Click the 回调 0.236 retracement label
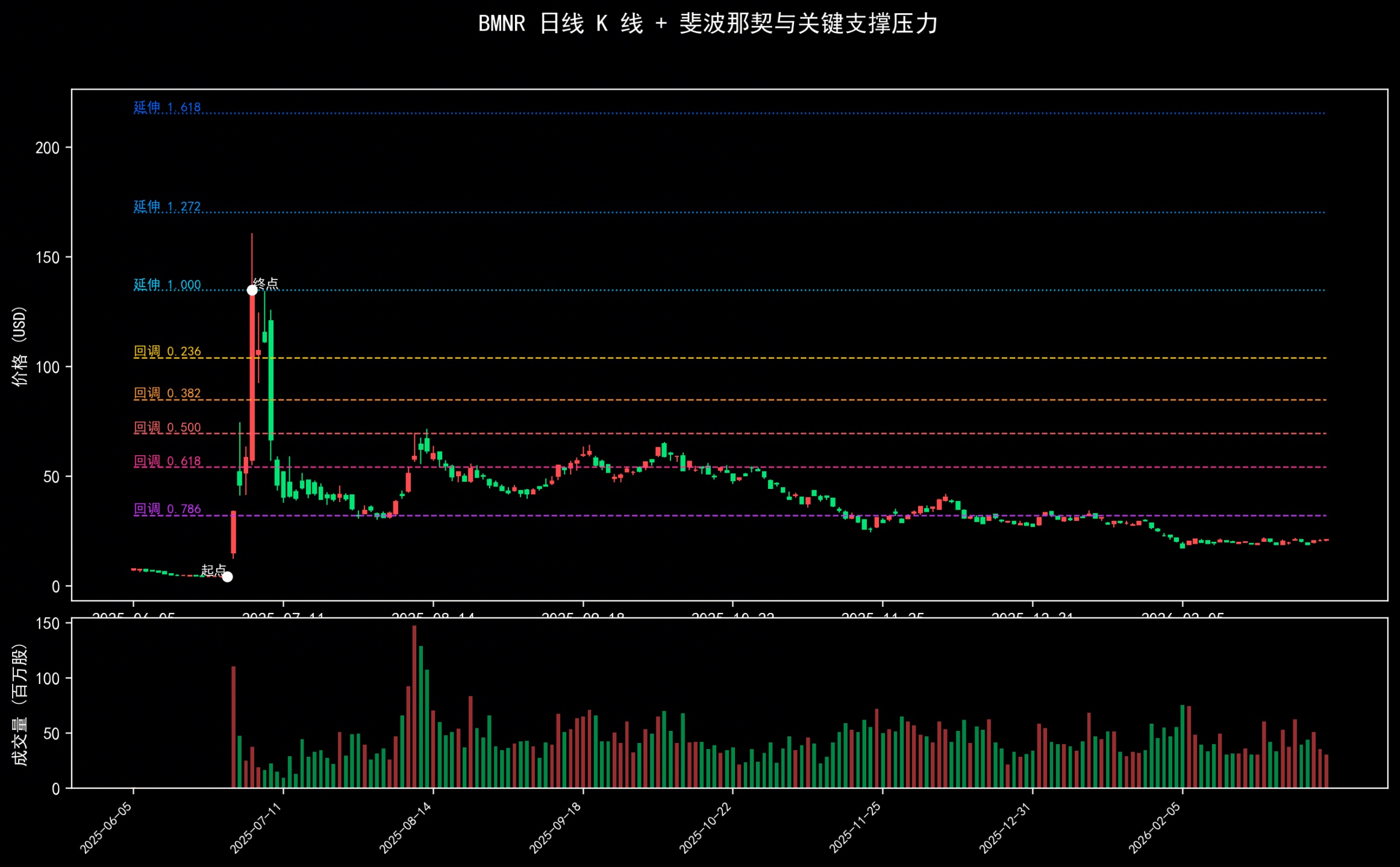 167,351
